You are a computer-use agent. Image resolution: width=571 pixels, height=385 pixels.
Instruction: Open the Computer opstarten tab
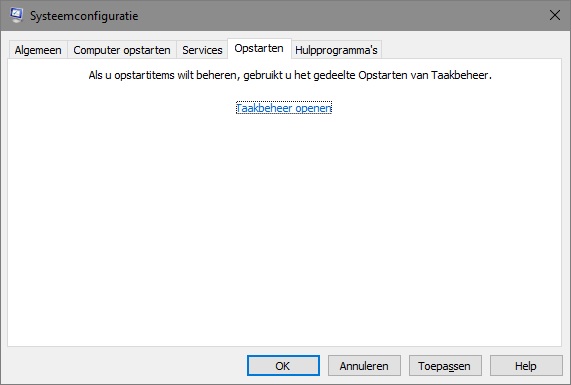(x=122, y=50)
